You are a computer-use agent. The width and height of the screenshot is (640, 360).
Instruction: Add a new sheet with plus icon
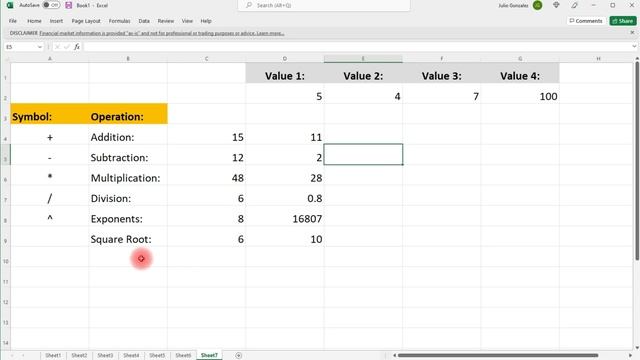click(239, 356)
